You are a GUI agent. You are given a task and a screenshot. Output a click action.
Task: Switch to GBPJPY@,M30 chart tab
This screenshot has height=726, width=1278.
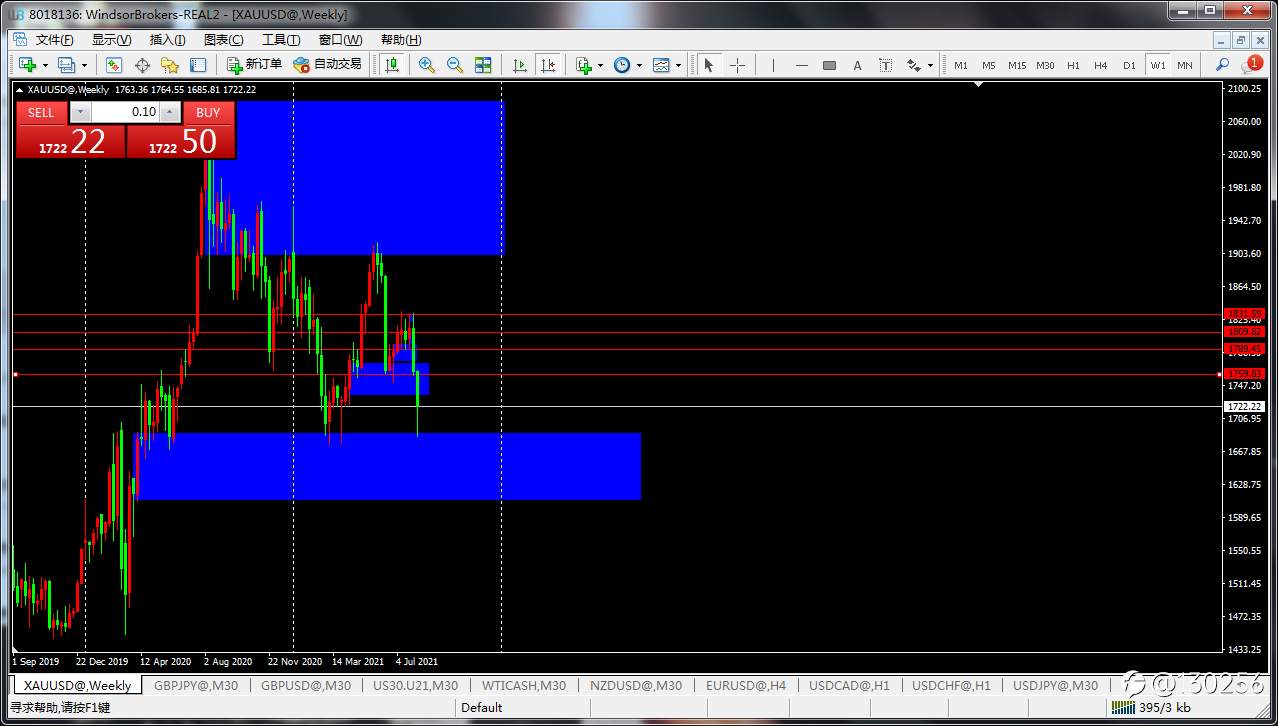tap(196, 685)
